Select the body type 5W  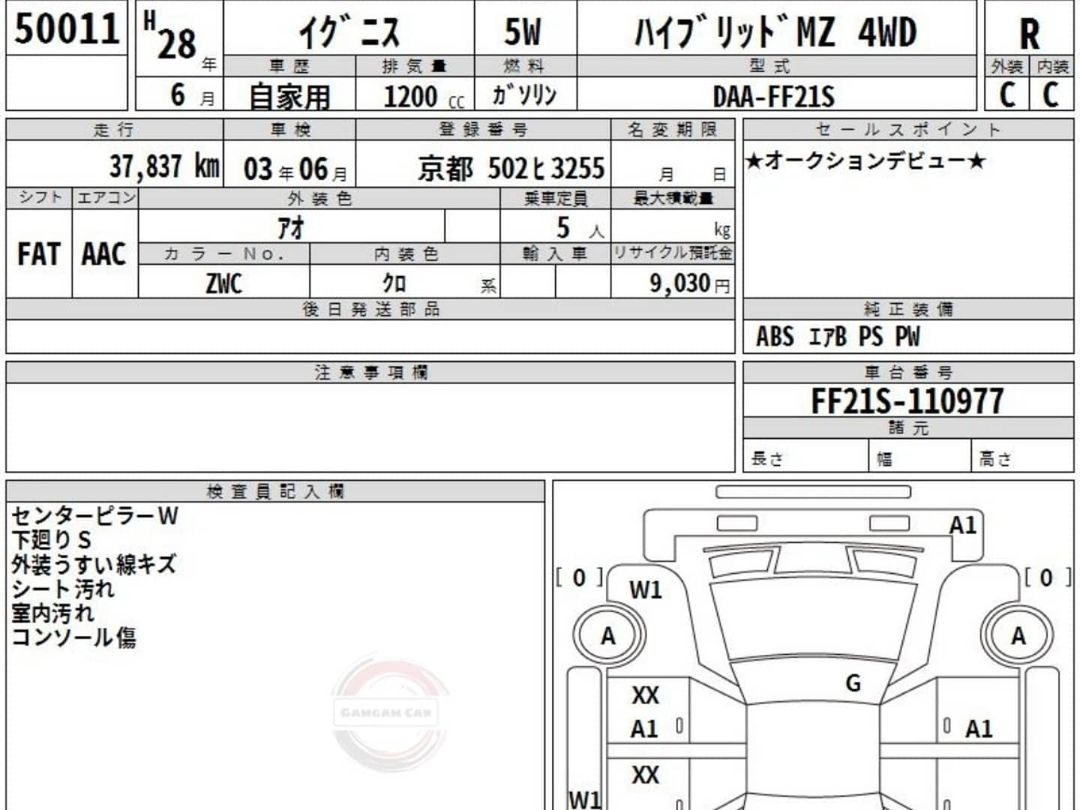[522, 32]
